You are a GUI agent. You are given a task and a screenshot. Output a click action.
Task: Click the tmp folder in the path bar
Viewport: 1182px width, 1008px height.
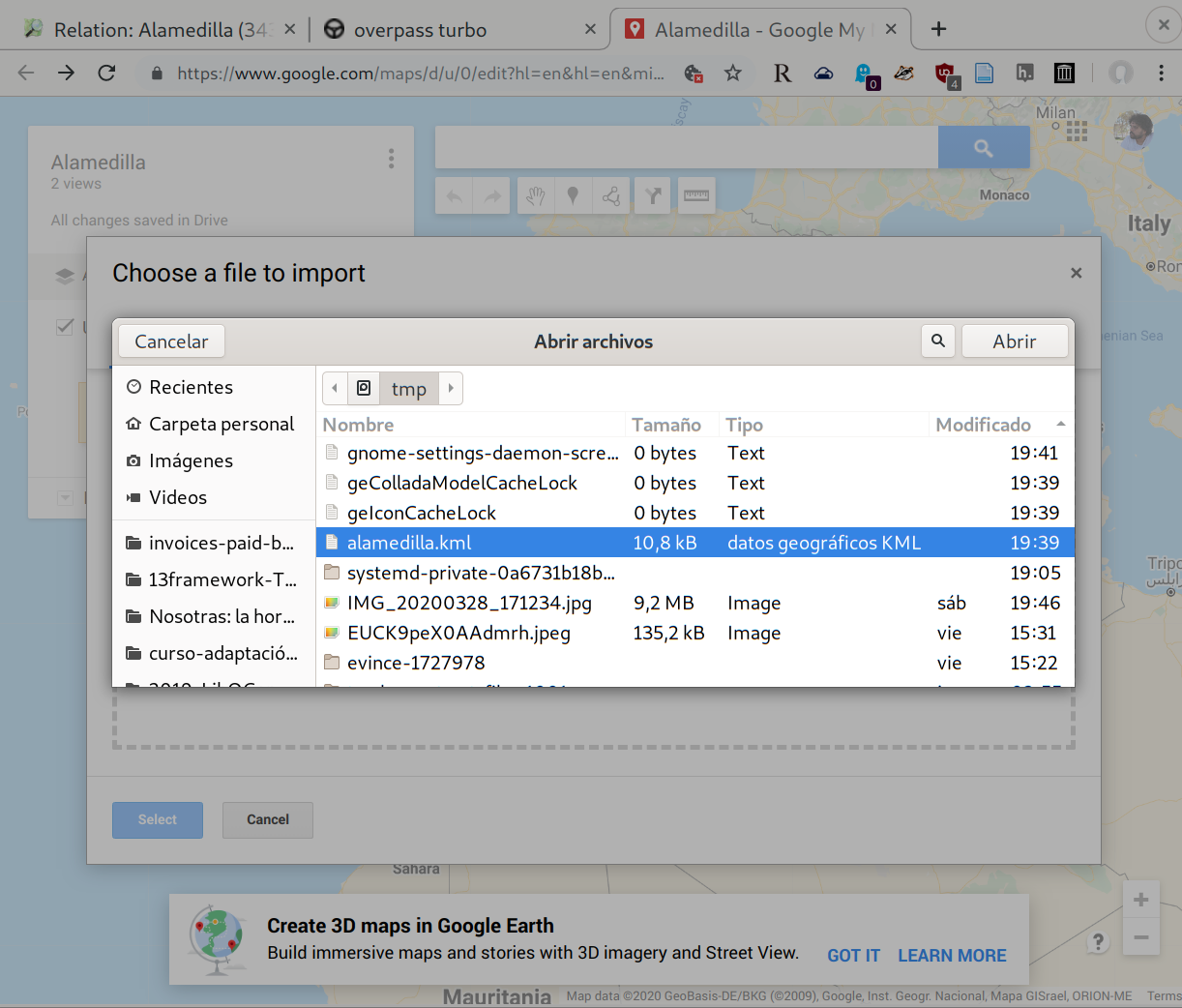(409, 388)
